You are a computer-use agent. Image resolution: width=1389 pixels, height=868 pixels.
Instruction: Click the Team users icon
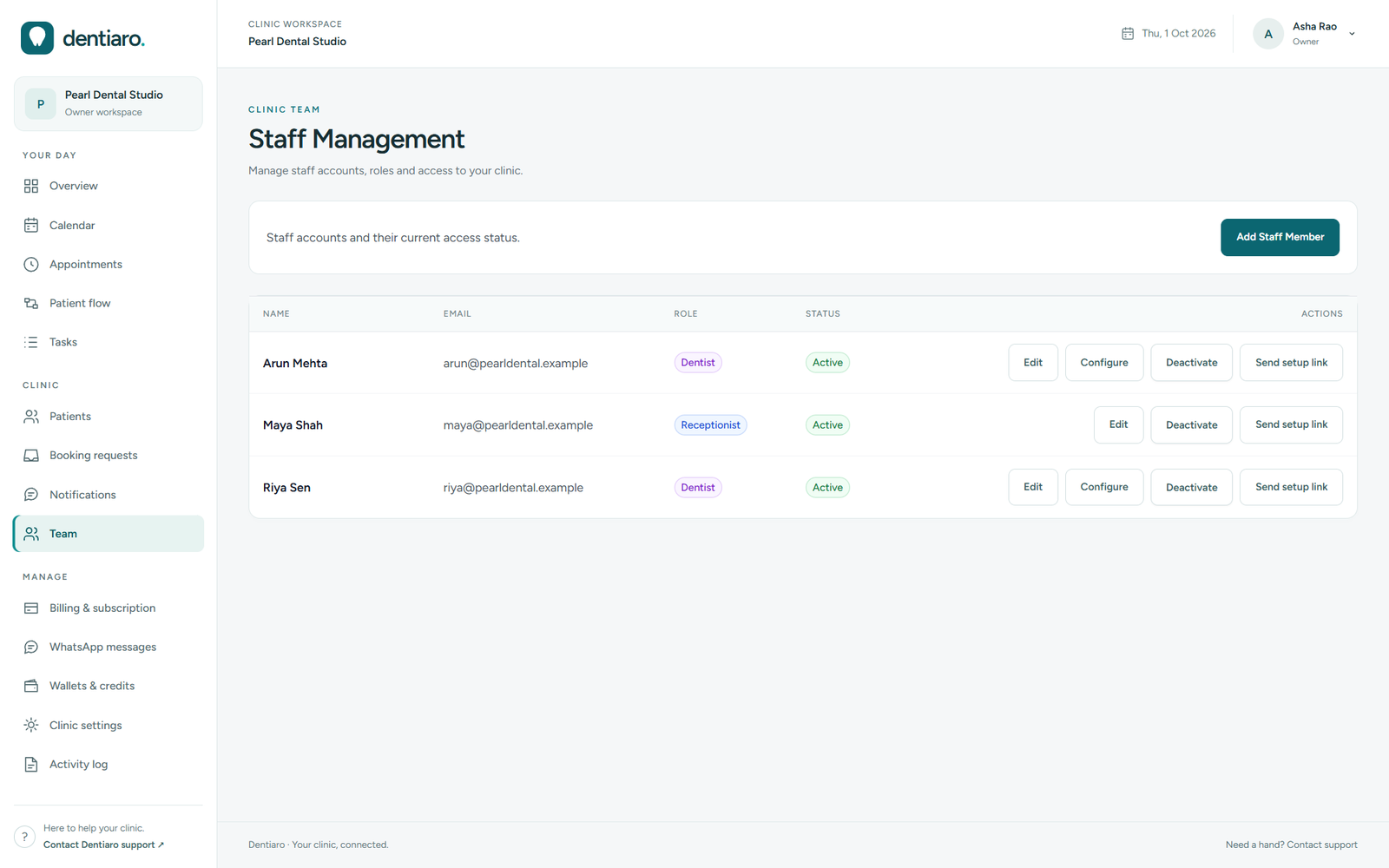tap(31, 534)
